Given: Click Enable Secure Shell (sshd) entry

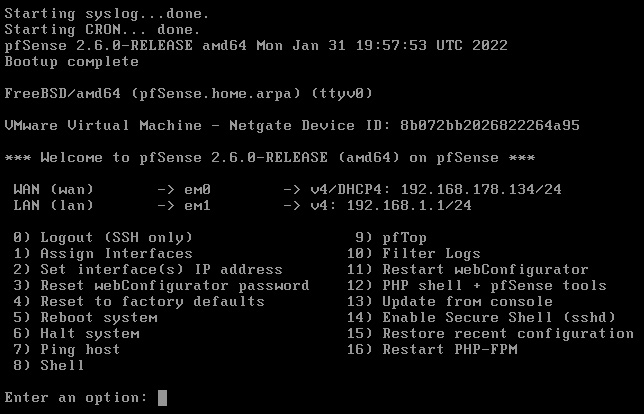Looking at the screenshot, I should (481, 318).
